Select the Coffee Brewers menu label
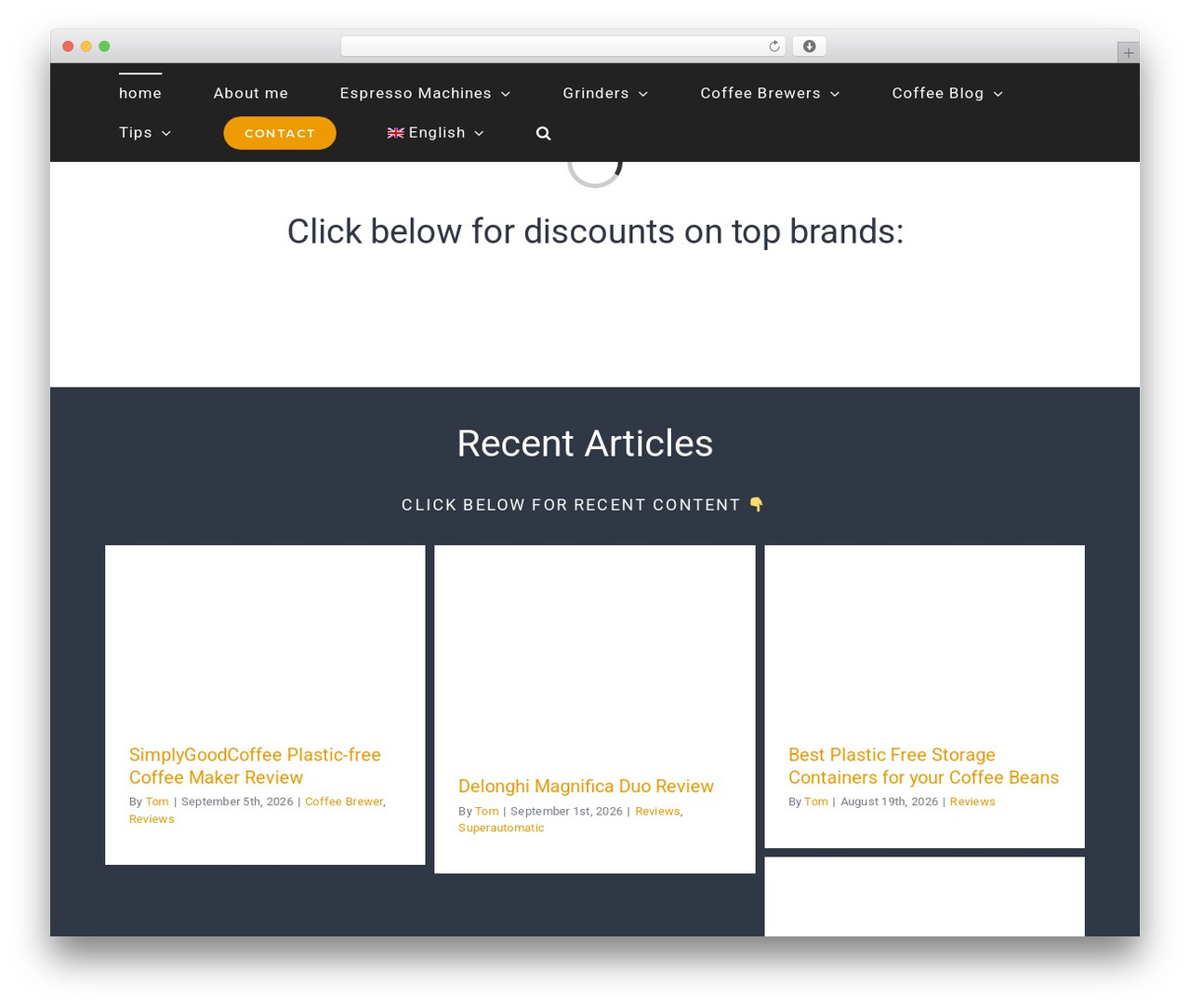Viewport: 1190px width, 1008px height. [760, 93]
